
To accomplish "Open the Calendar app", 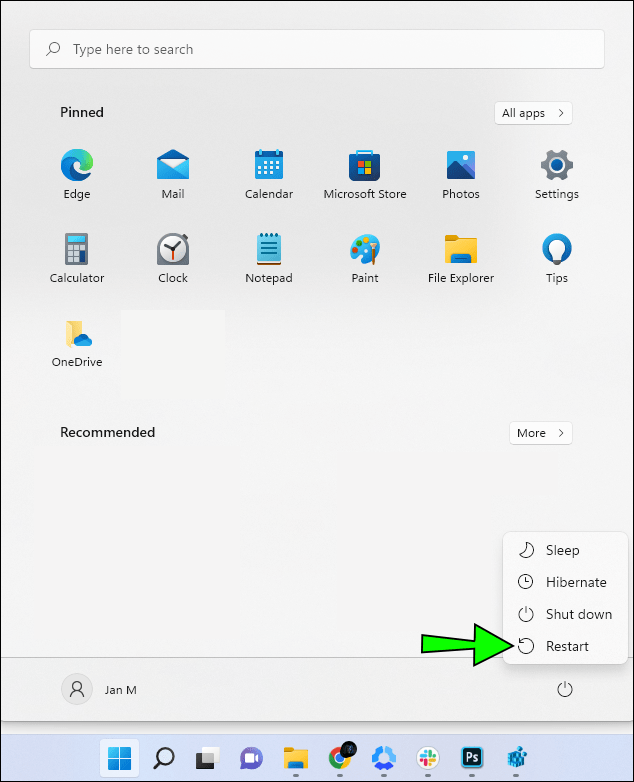I will pyautogui.click(x=269, y=174).
